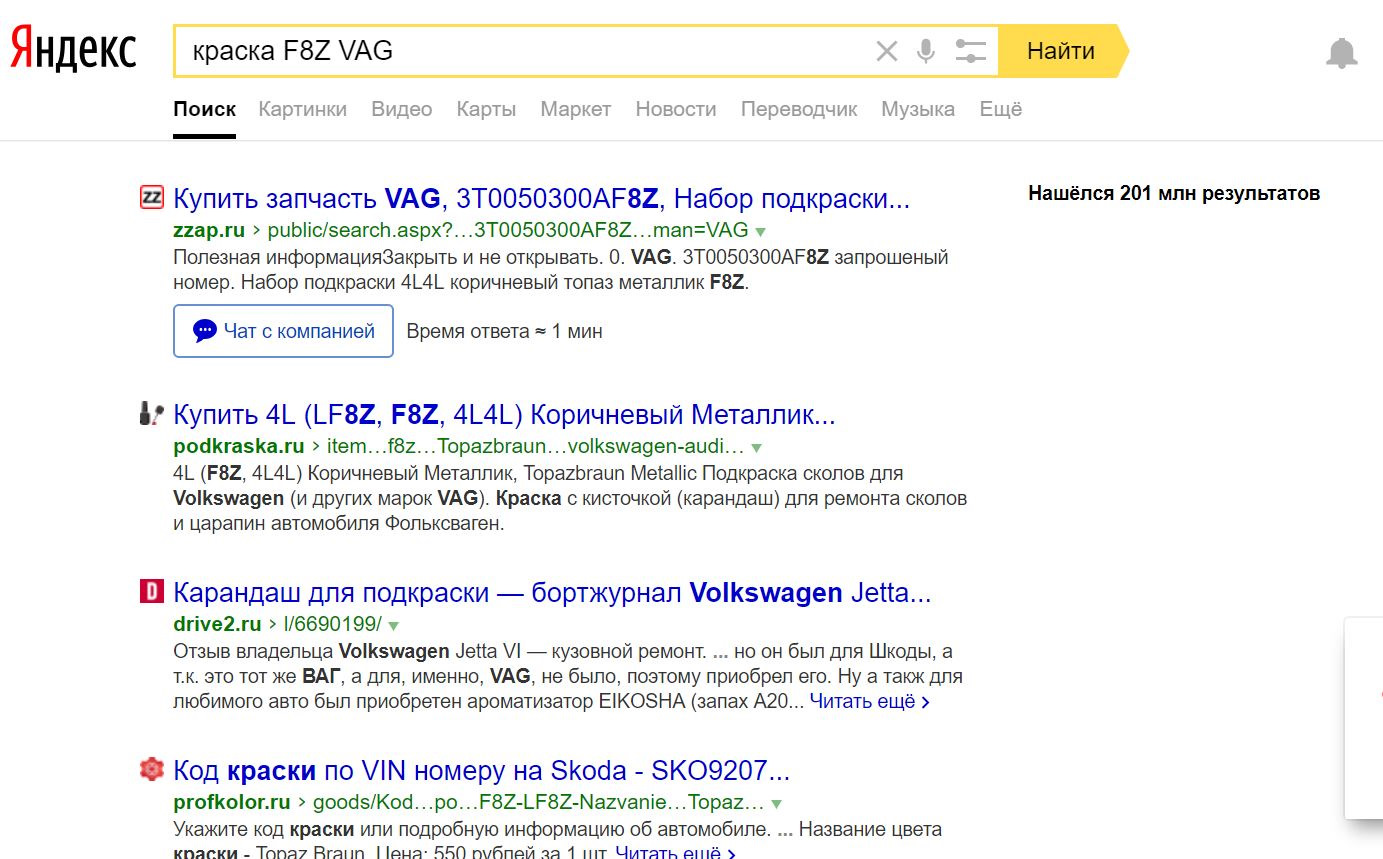Screen dimensions: 1383x859
Task: Open notifications bell icon
Action: [1342, 52]
